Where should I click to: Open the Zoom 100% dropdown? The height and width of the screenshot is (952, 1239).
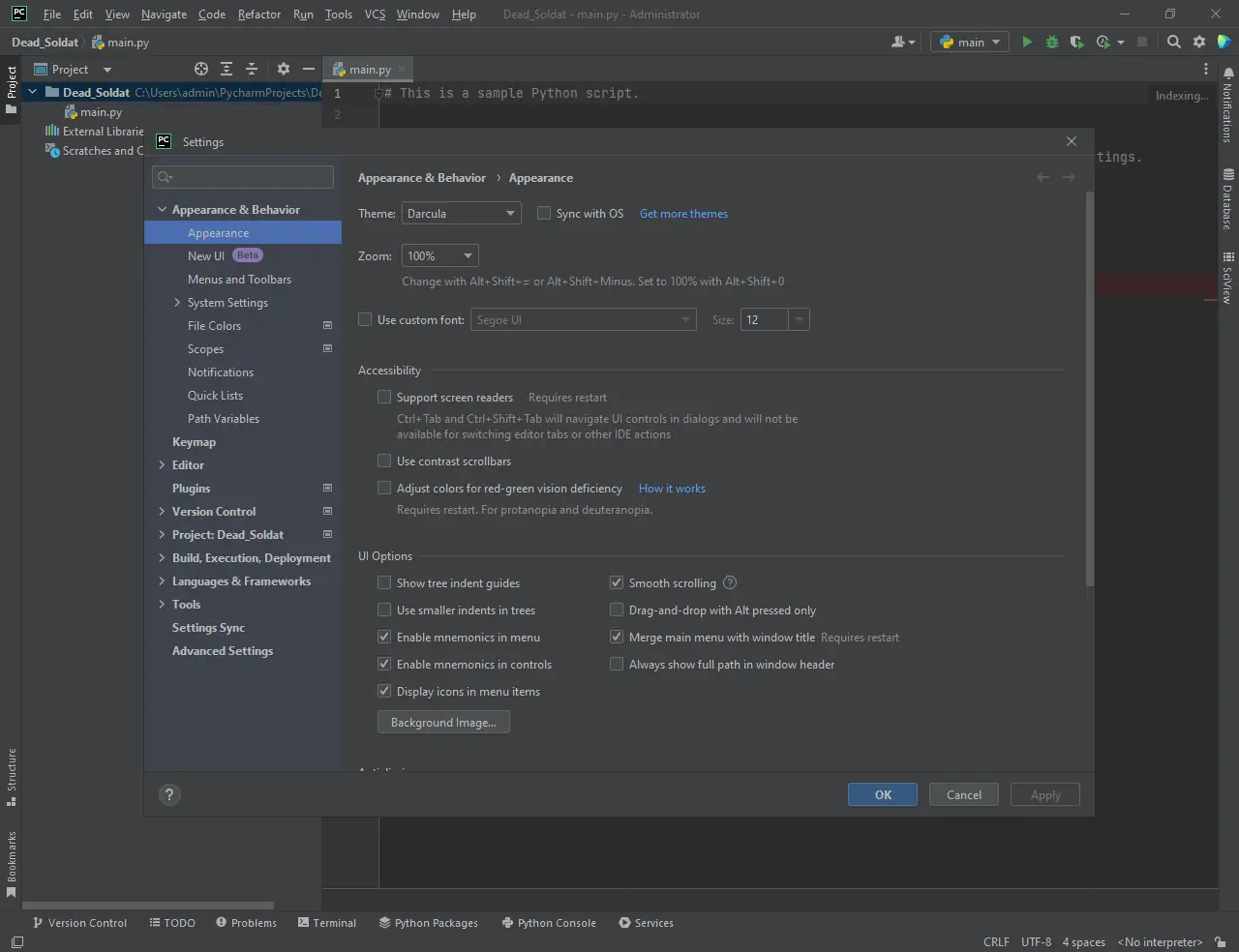(439, 256)
